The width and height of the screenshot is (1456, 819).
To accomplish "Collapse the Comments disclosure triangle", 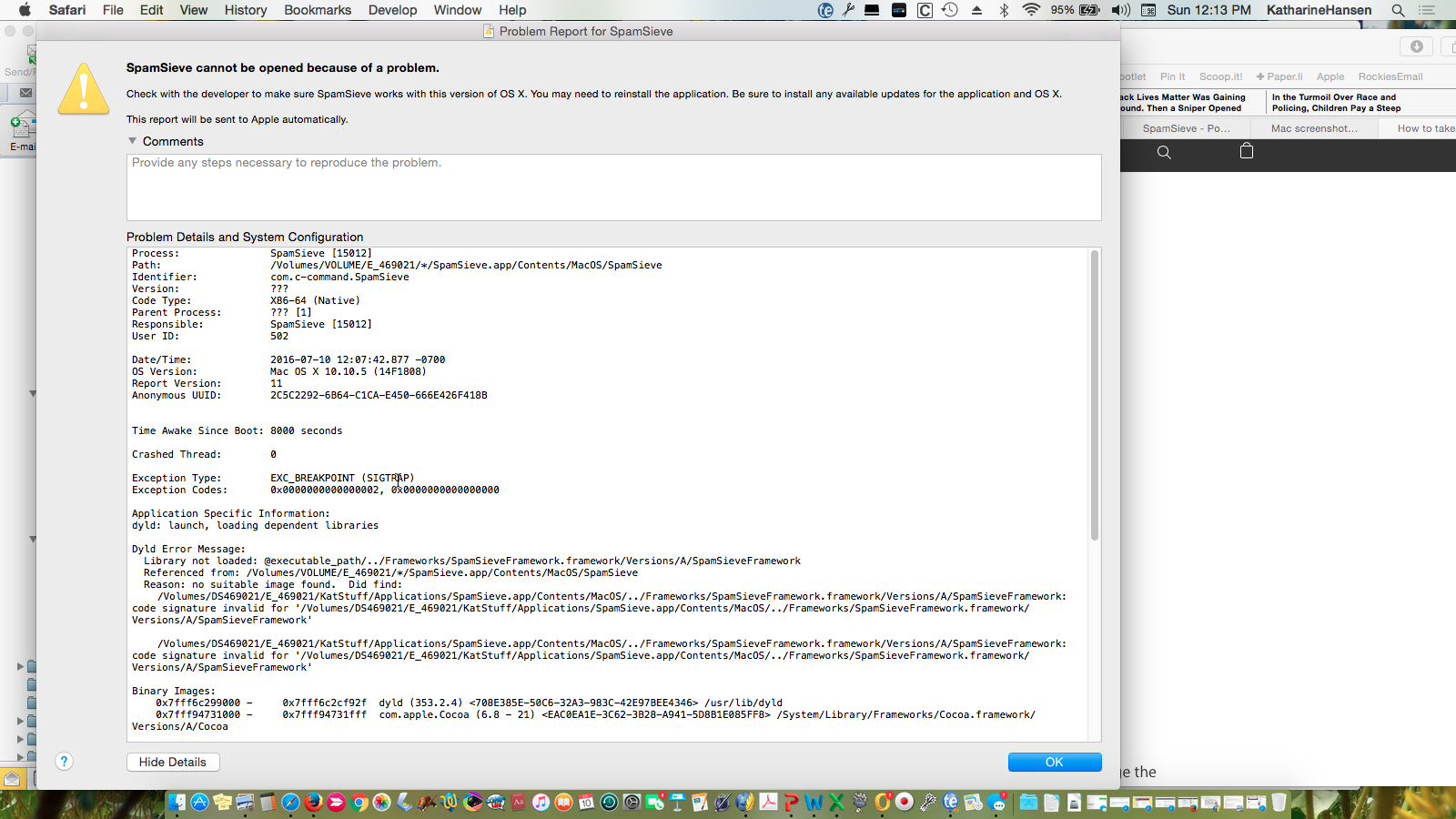I will (133, 141).
